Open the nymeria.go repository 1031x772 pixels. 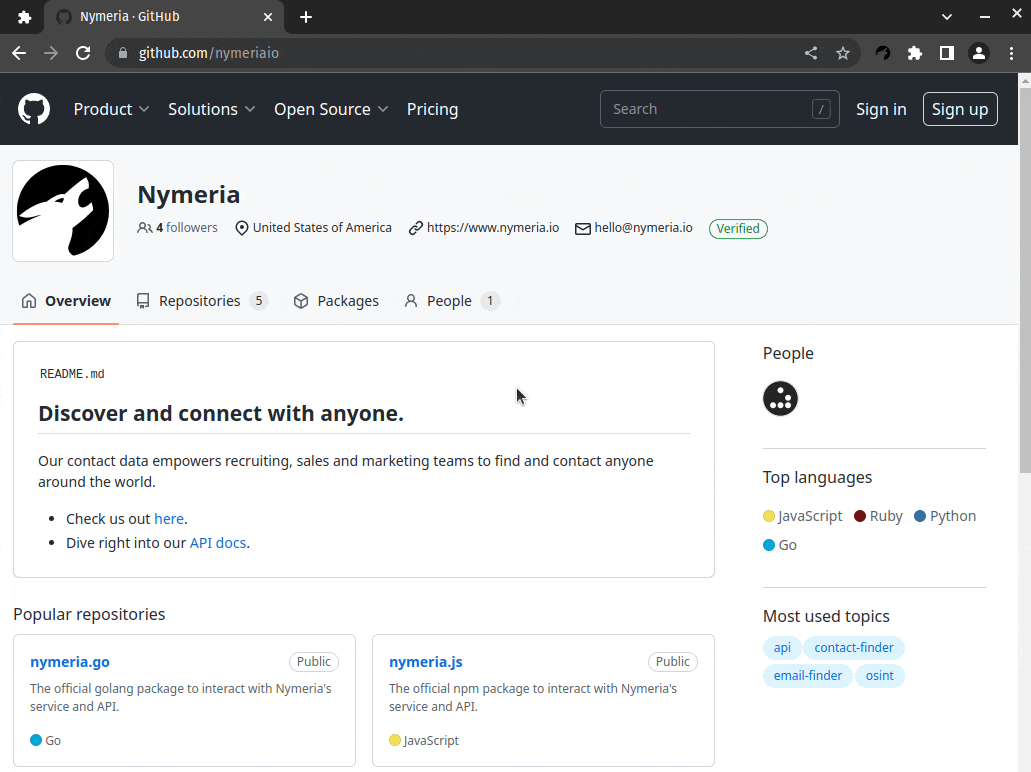tap(70, 662)
